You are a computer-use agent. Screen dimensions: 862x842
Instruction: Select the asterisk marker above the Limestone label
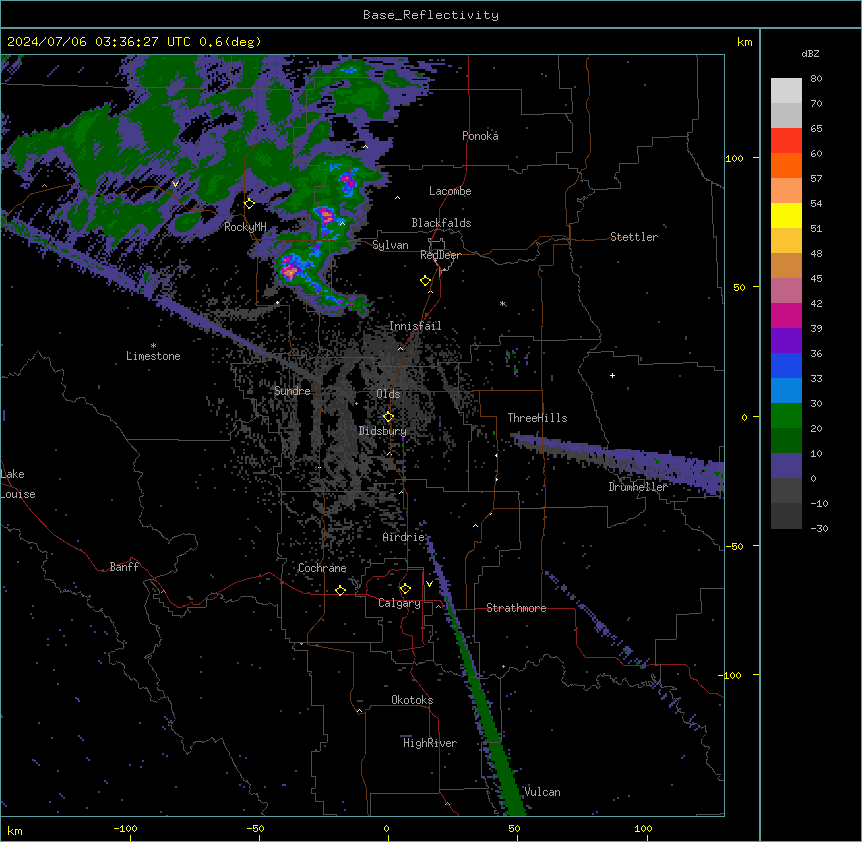coord(153,346)
